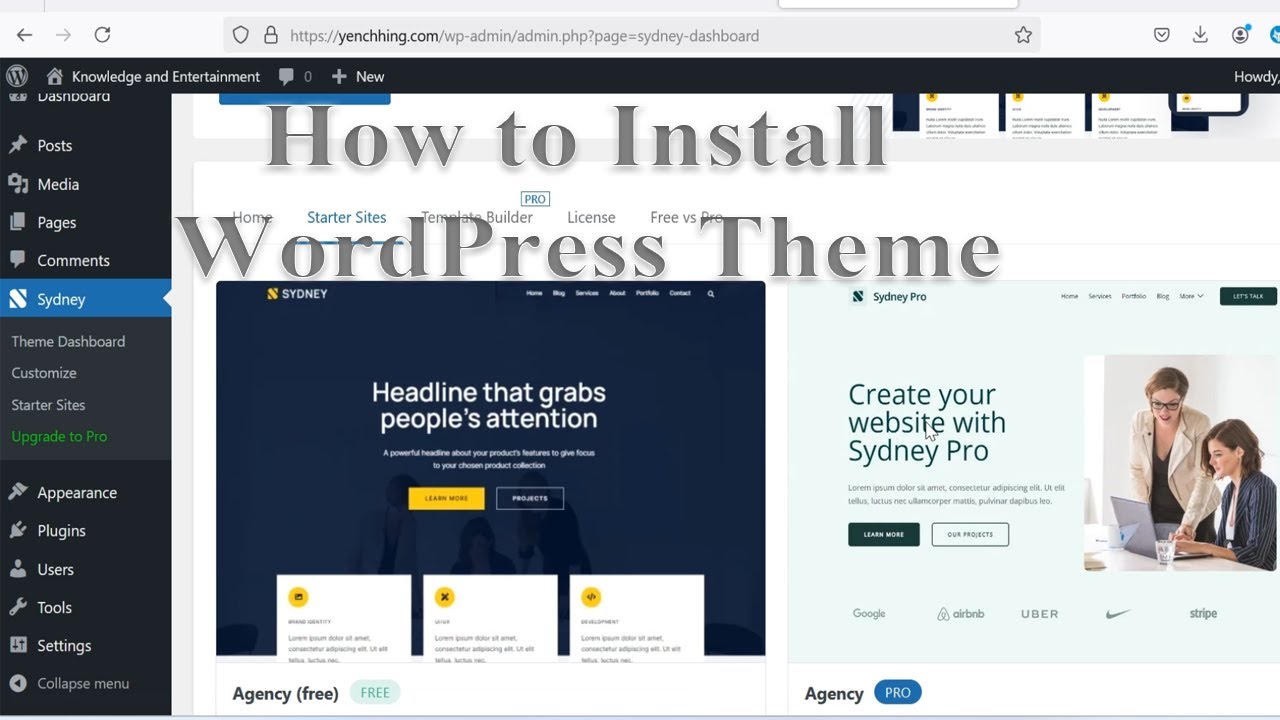
Task: Click the Projects button in Agency free preview
Action: [530, 498]
